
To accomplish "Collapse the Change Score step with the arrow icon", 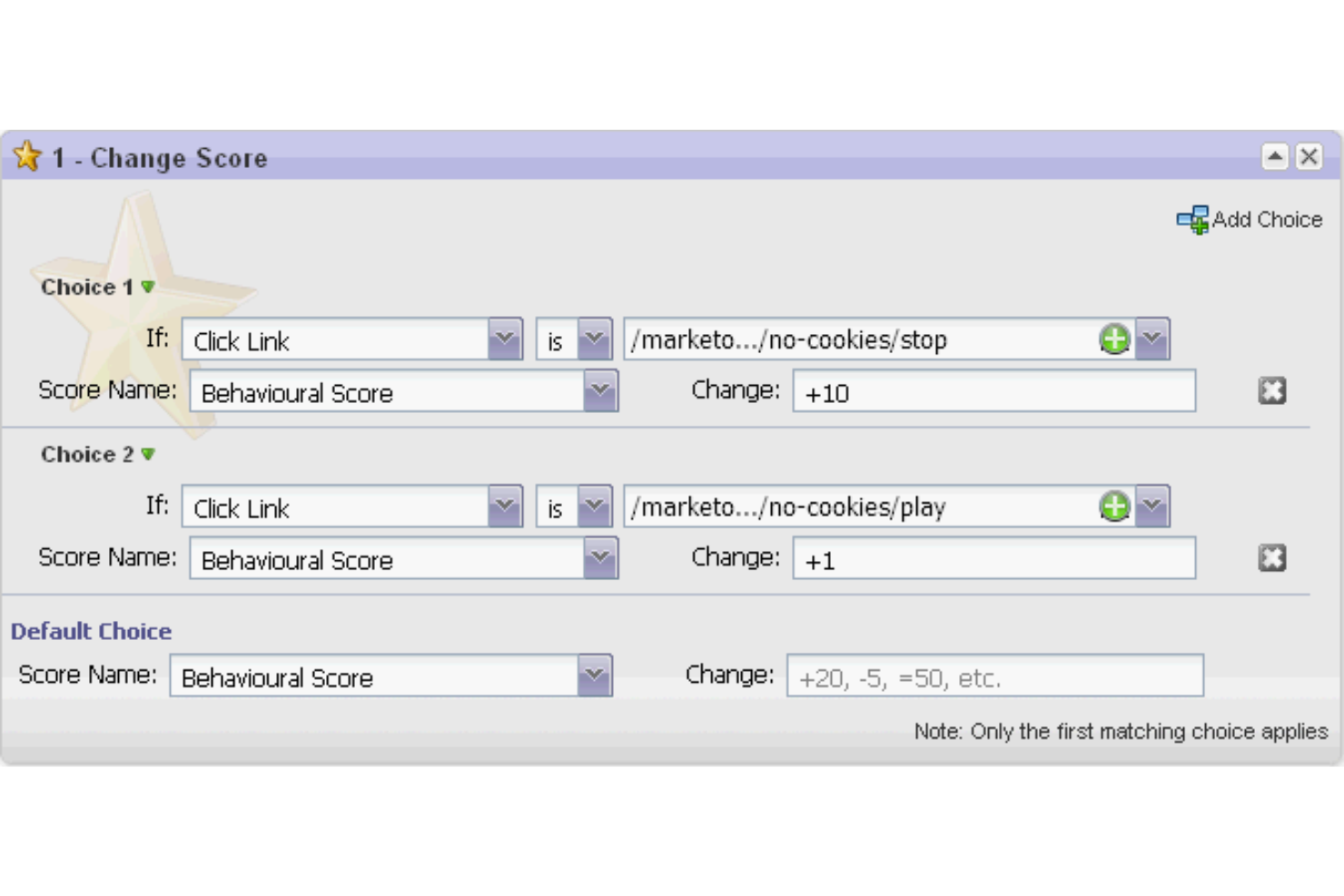I will point(1276,156).
